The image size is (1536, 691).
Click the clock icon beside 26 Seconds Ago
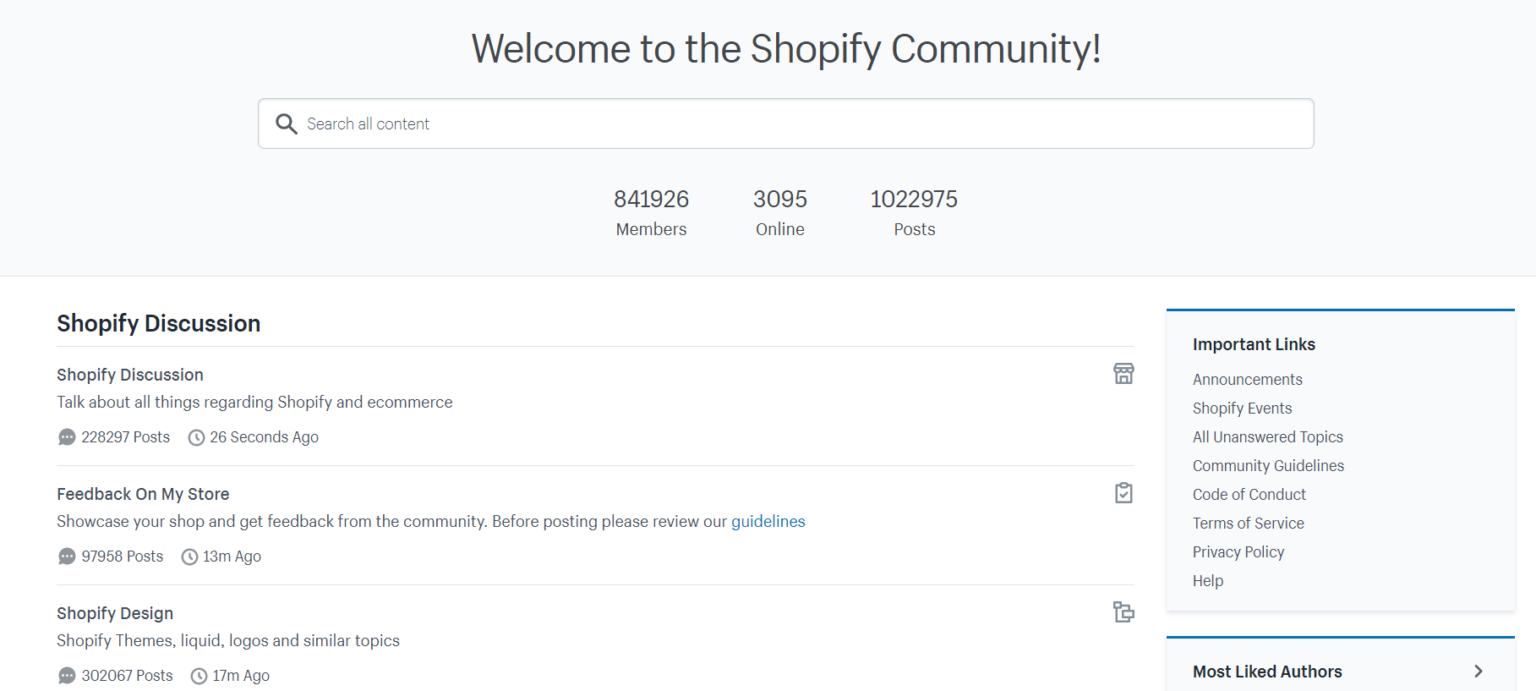pos(196,437)
